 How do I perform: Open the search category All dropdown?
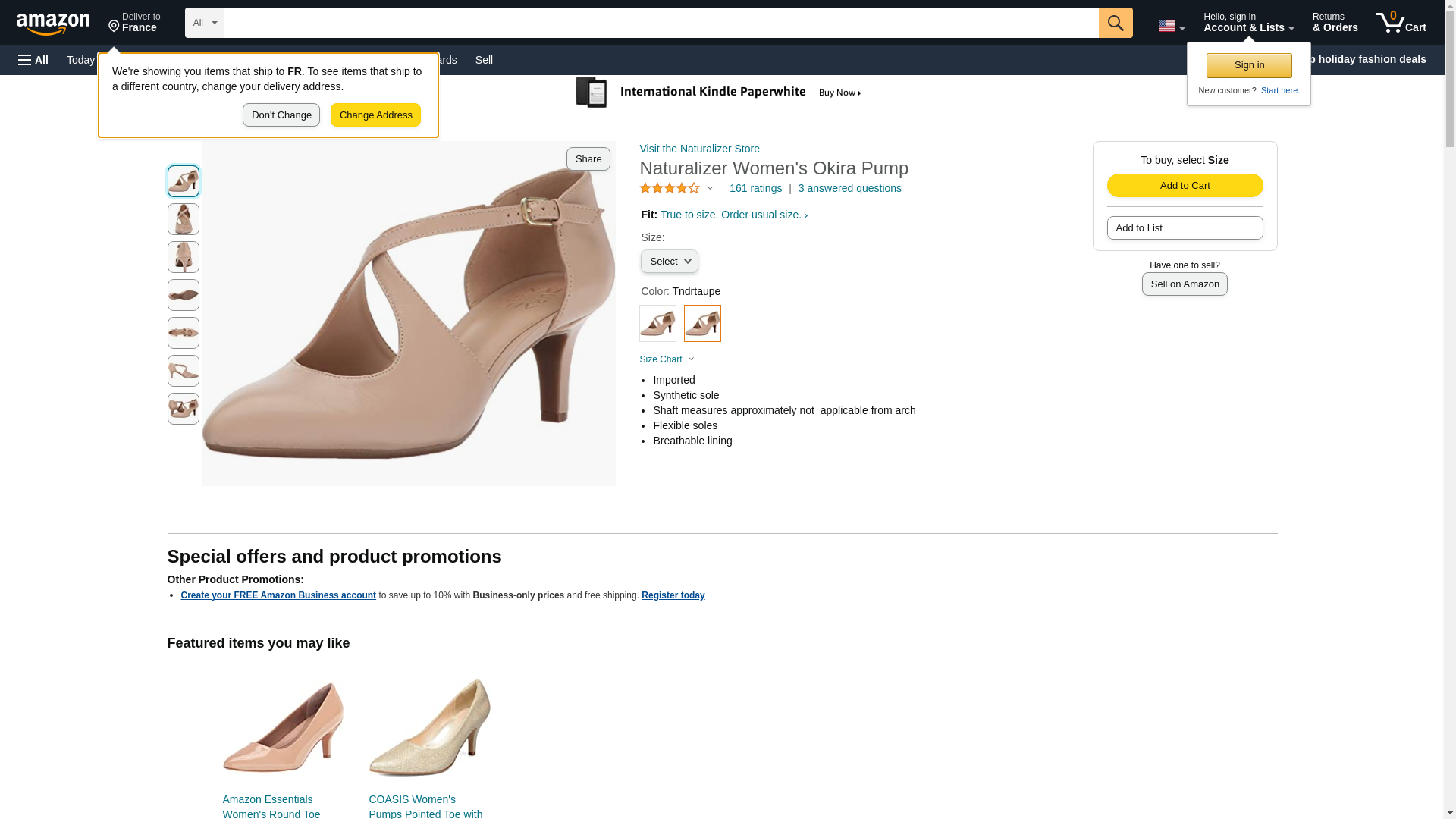(204, 23)
